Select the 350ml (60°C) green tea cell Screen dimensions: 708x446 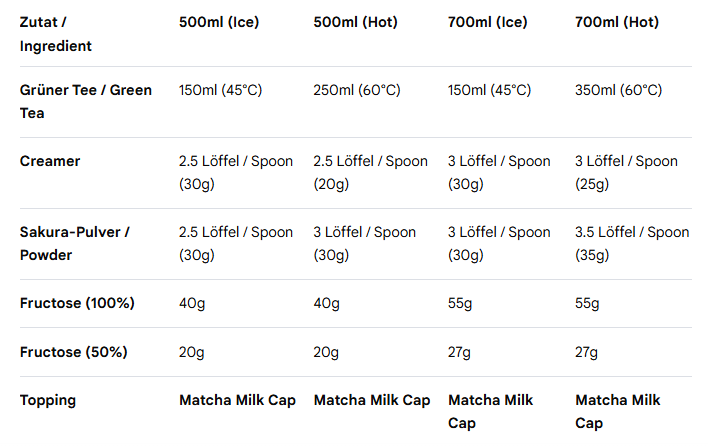click(x=618, y=90)
